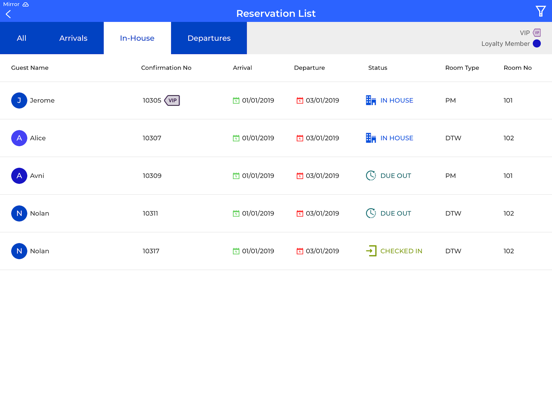Click confirmation number 10307
Viewport: 552px width, 414px height.
pos(152,138)
